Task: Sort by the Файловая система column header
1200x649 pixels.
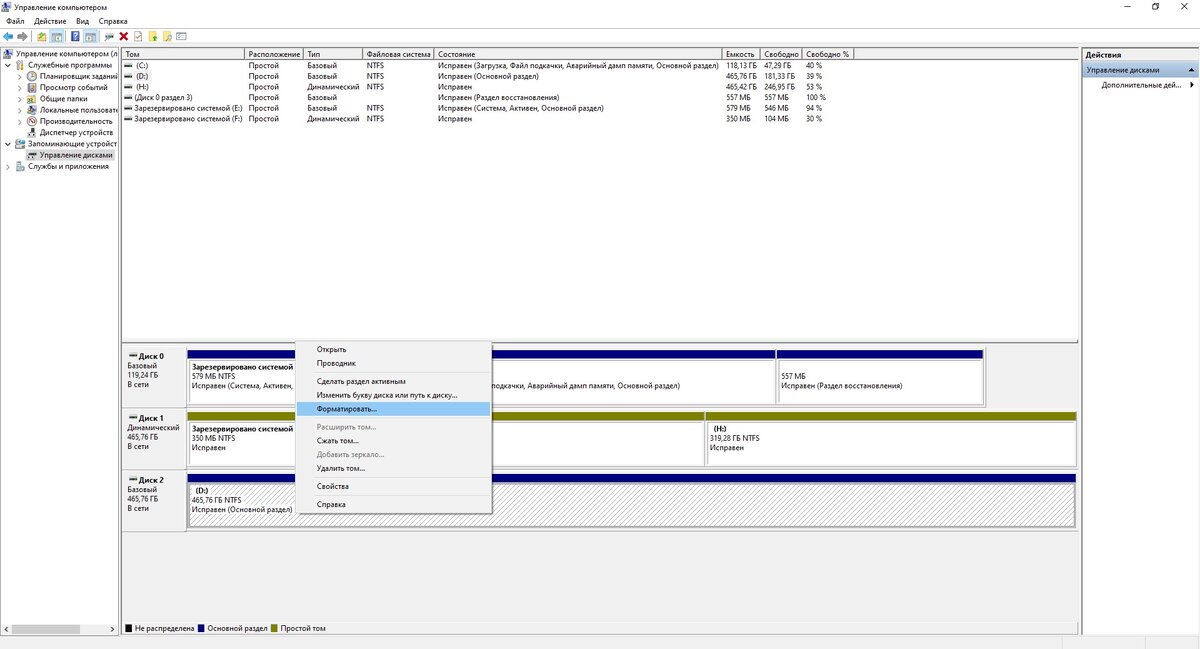Action: coord(399,54)
